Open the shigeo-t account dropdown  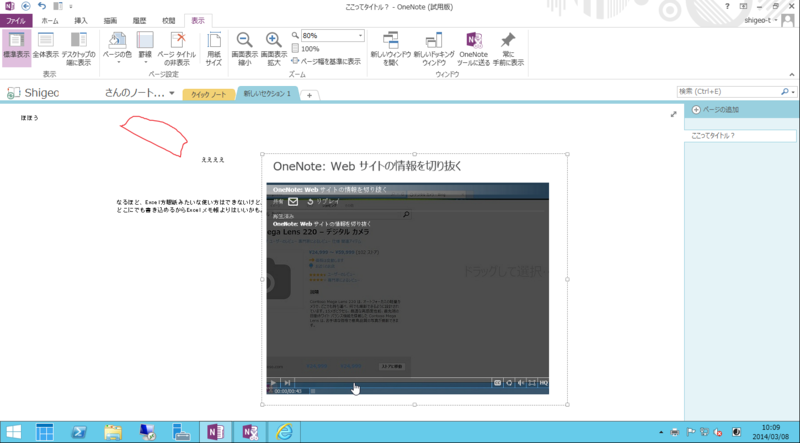click(x=761, y=20)
